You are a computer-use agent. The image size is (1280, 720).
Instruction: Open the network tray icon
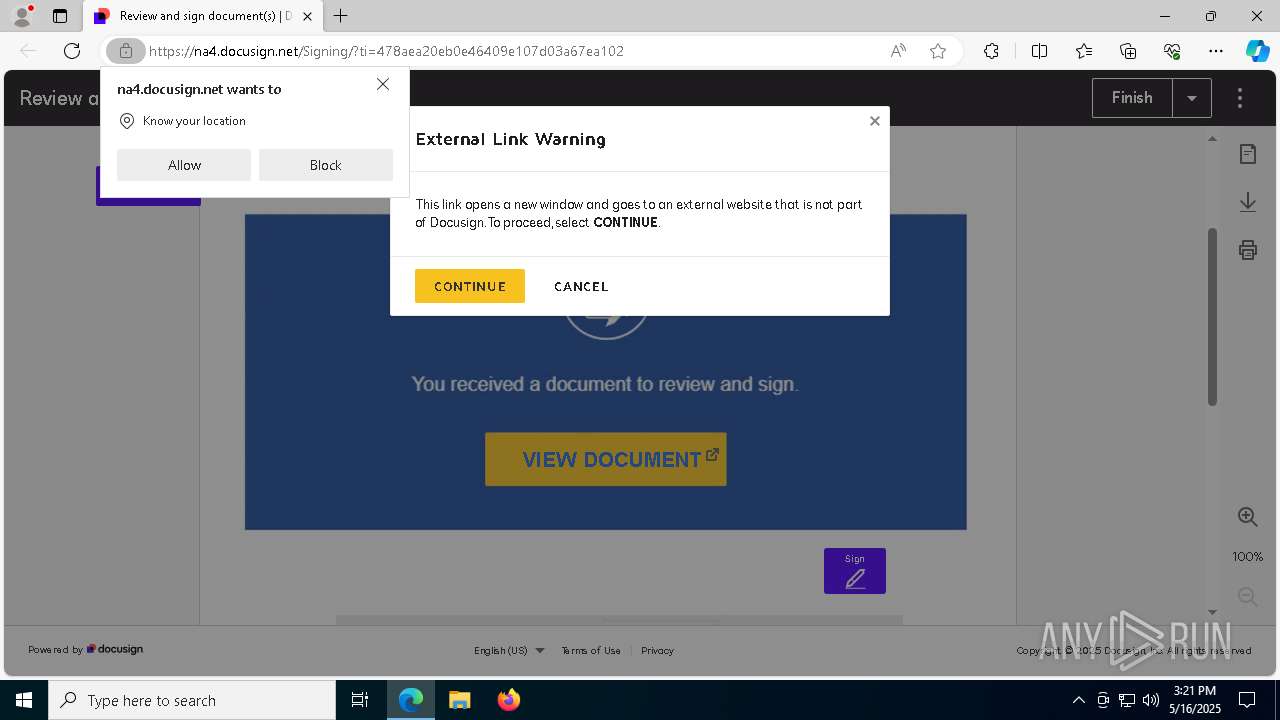point(1127,700)
